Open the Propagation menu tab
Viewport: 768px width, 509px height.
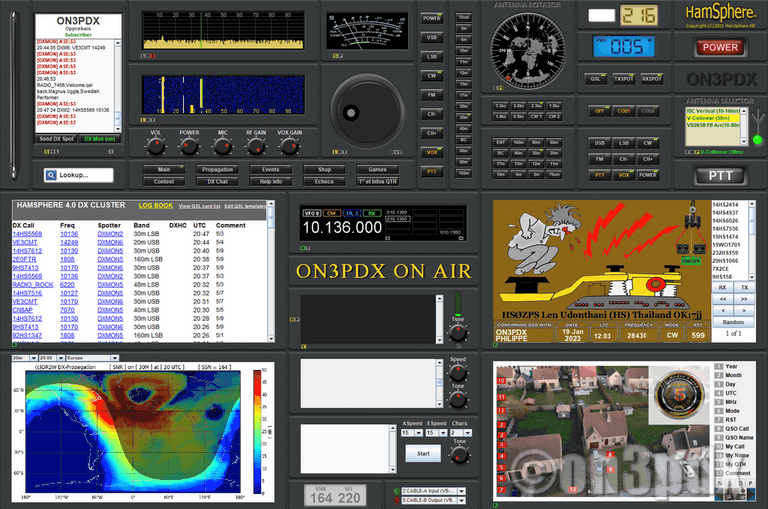[x=216, y=170]
